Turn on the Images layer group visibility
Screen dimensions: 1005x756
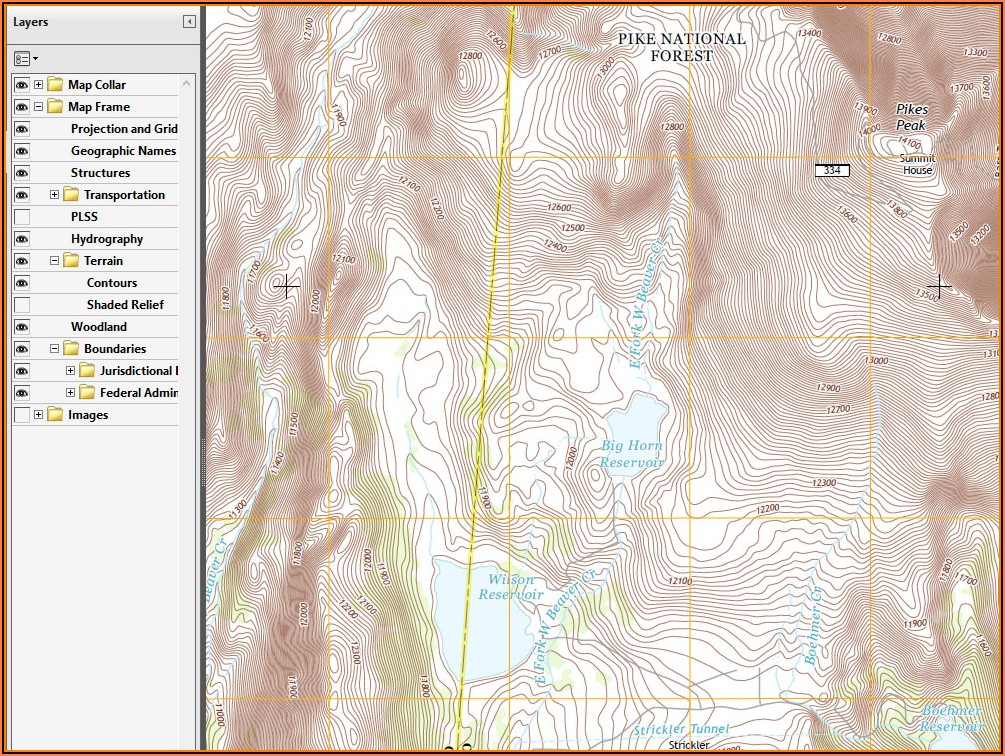(22, 415)
